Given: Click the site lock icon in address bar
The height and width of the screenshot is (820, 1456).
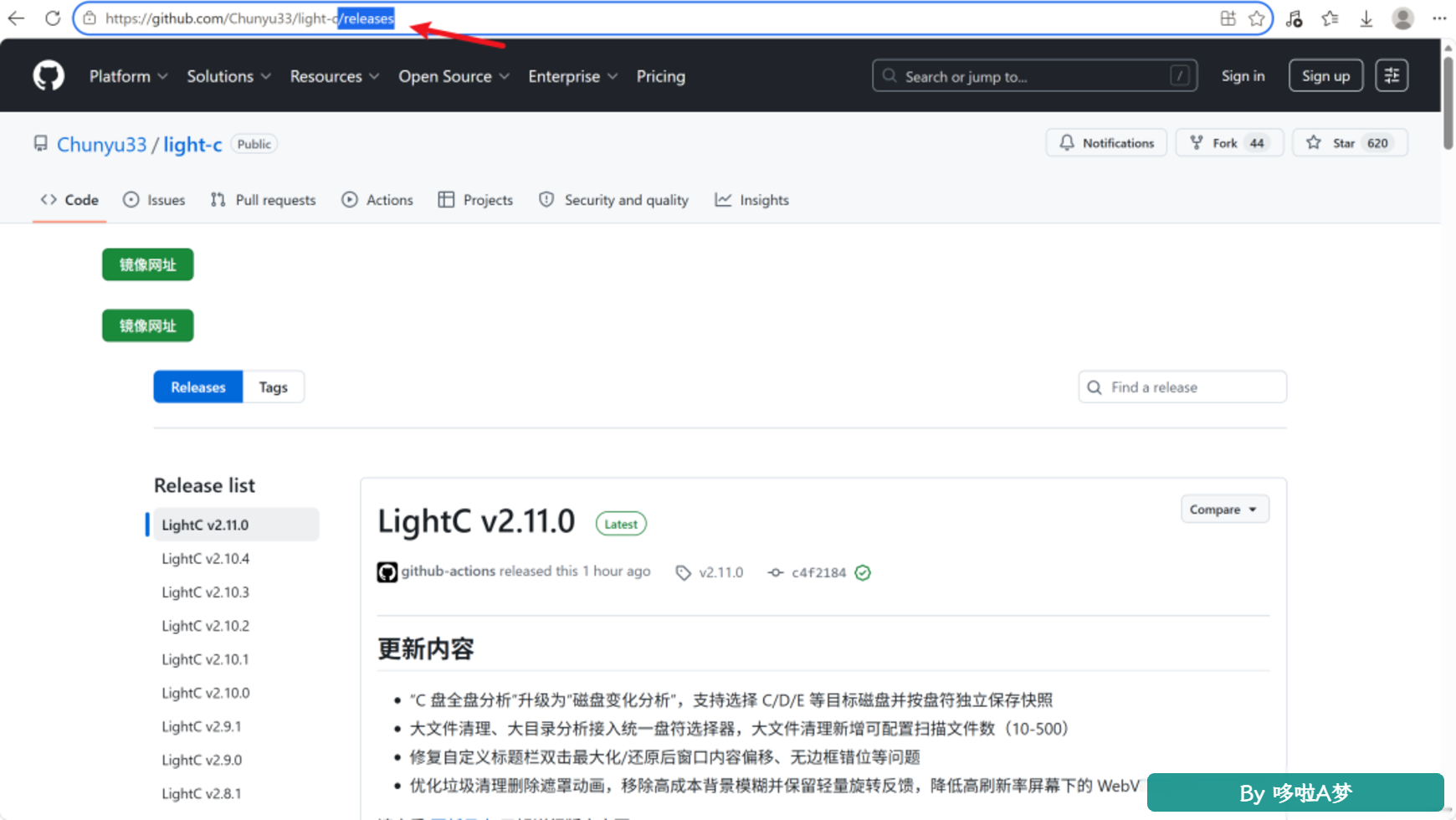Looking at the screenshot, I should click(90, 18).
